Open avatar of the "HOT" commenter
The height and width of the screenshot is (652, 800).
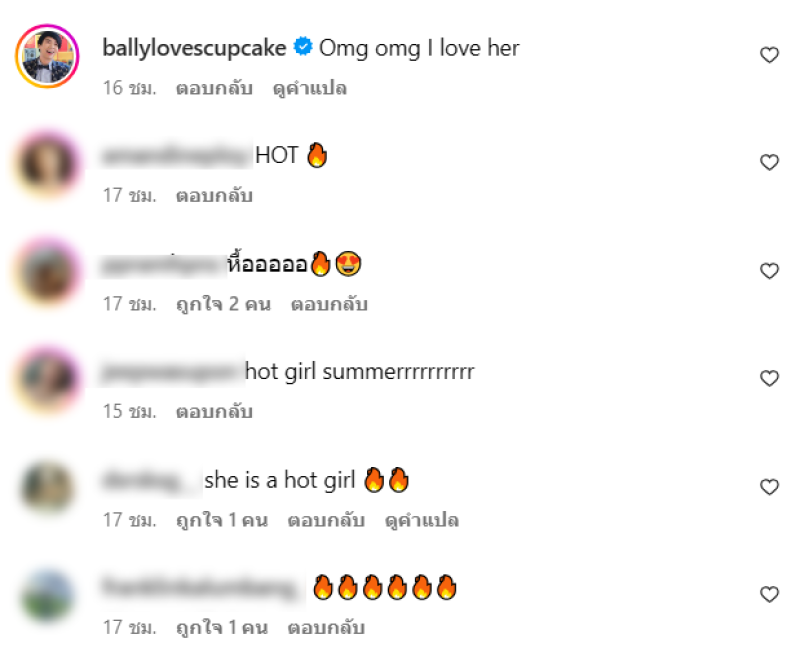pyautogui.click(x=47, y=163)
